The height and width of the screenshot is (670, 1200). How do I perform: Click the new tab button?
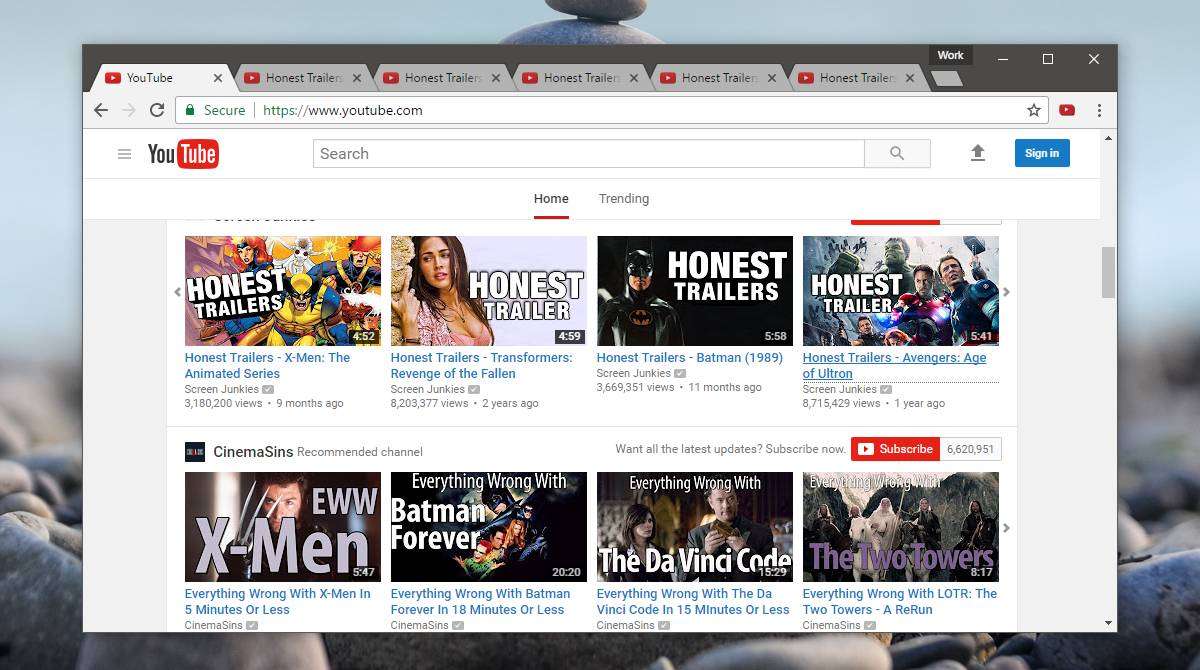[x=946, y=78]
